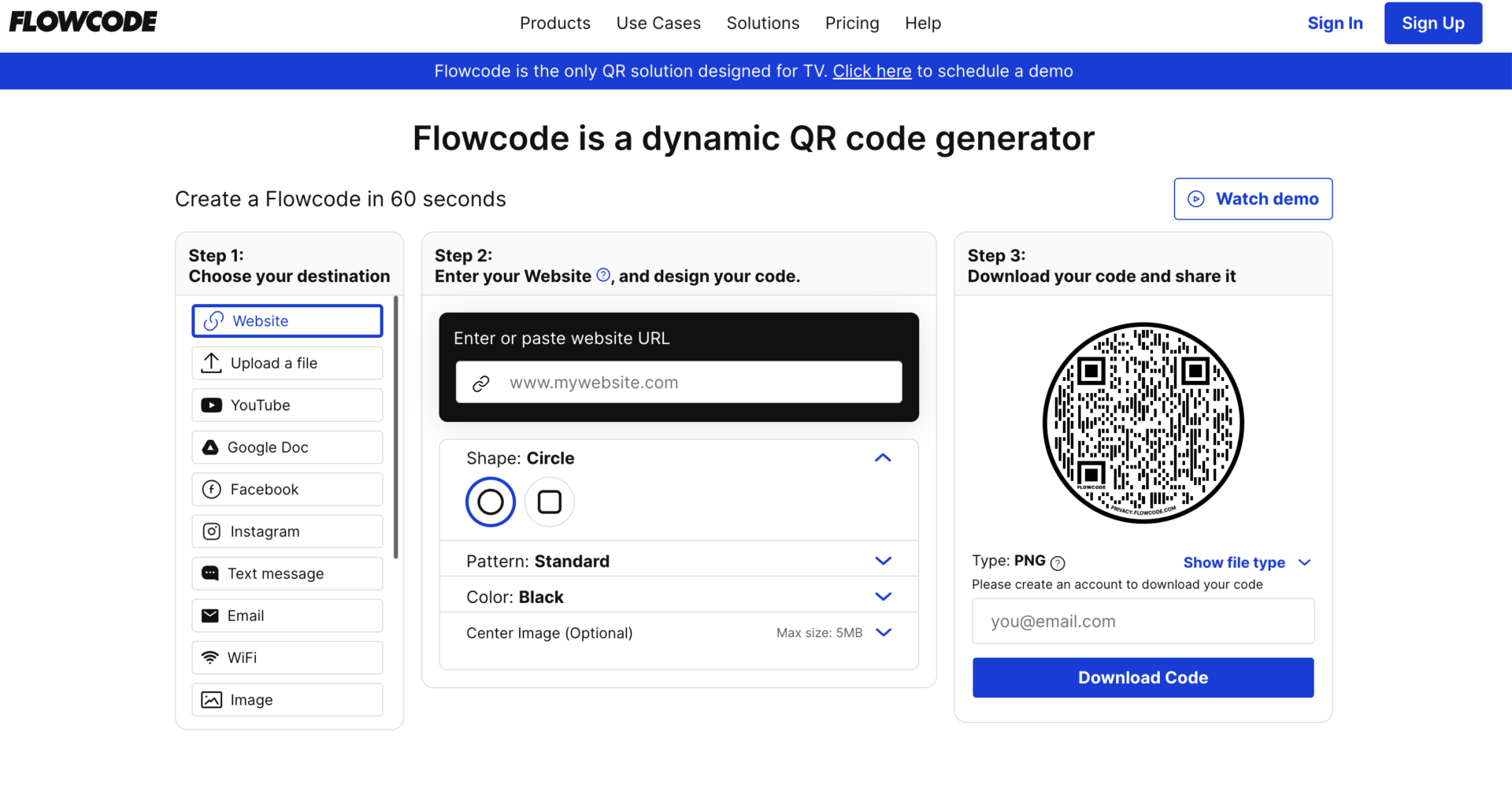The height and width of the screenshot is (785, 1512).
Task: Choose Text message destination
Action: [x=286, y=573]
